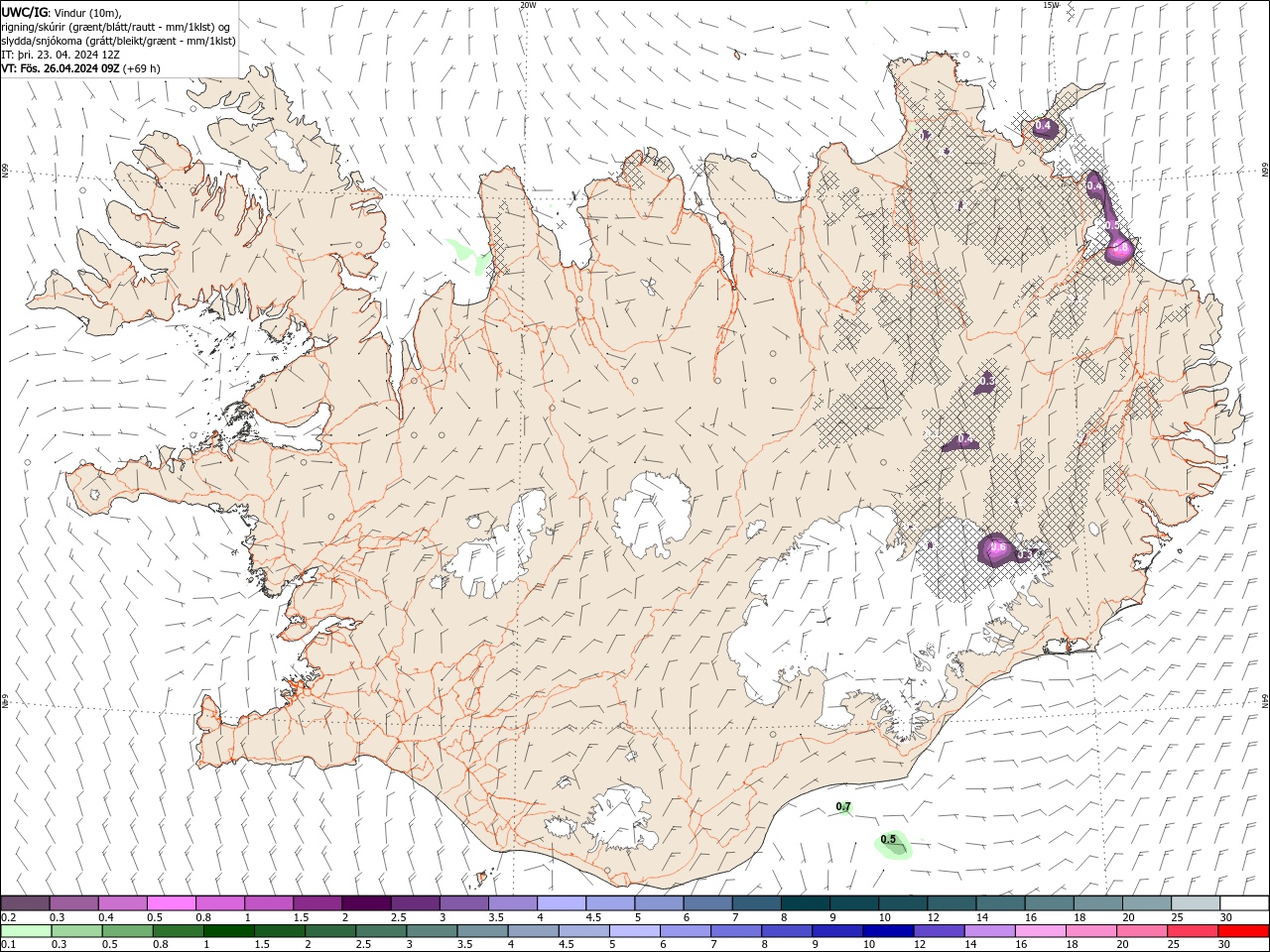Screen dimensions: 1270x952
Task: Select the light gray 25 swatch, snow scale
Action: (x=1197, y=903)
